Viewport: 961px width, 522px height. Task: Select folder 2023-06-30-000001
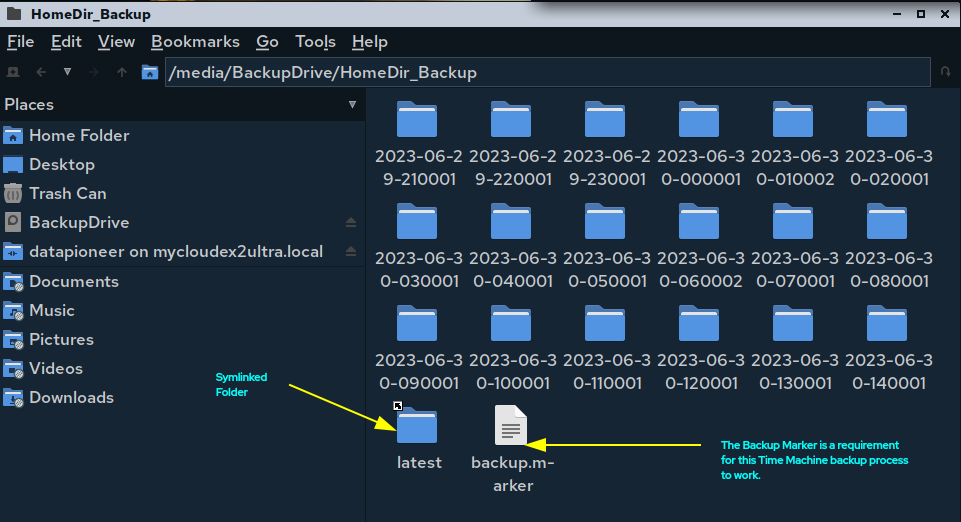(x=700, y=144)
